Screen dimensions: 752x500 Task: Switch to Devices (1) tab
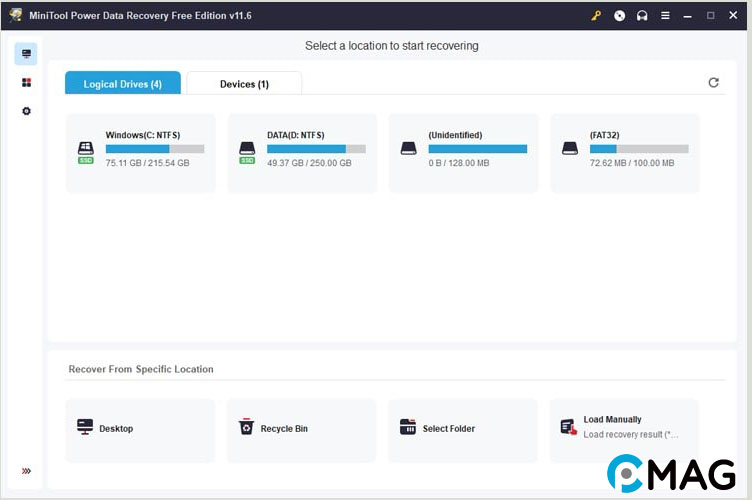pyautogui.click(x=244, y=83)
